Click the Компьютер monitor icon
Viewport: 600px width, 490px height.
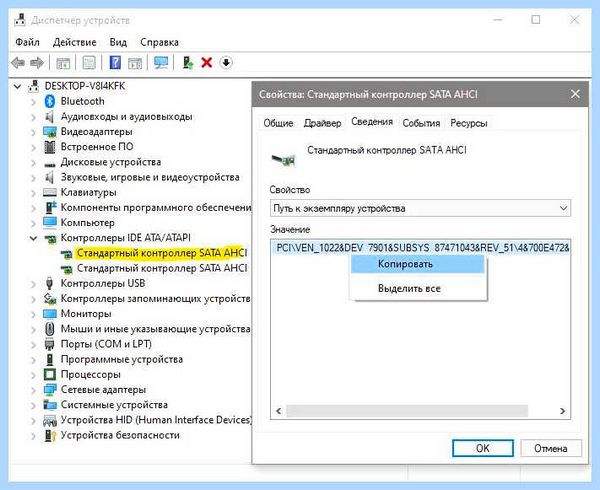coord(50,223)
